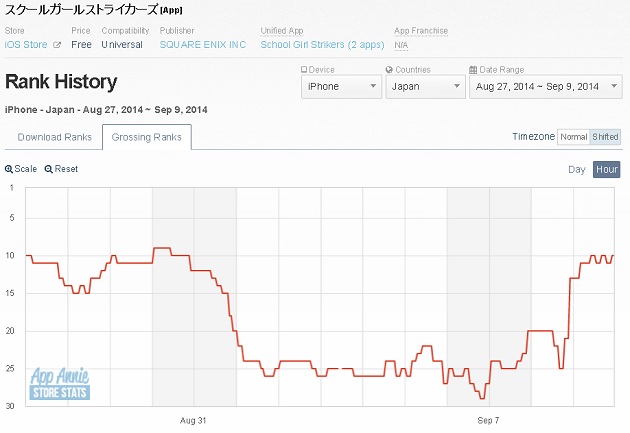The height and width of the screenshot is (433, 630).
Task: Click the Reset magnifier icon
Action: [49, 169]
